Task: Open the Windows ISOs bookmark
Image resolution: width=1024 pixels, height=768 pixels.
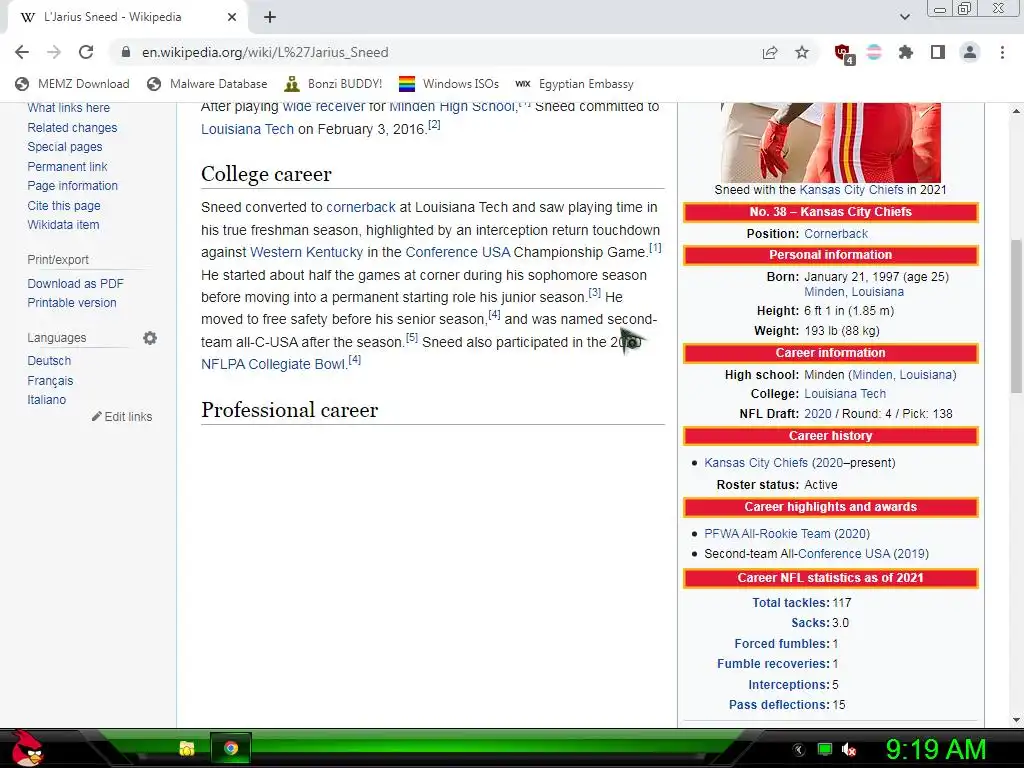Action: (x=449, y=84)
